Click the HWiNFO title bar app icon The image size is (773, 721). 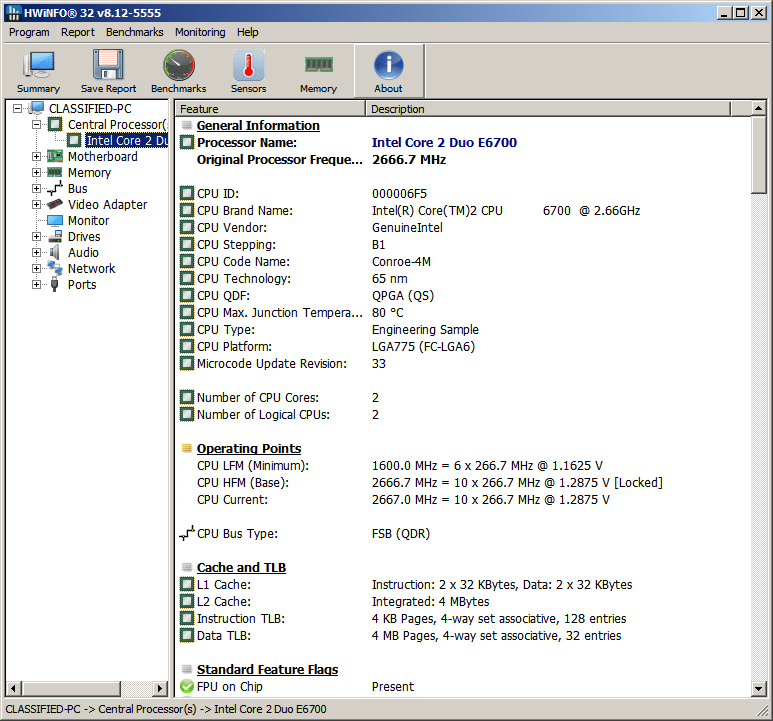click(x=14, y=13)
